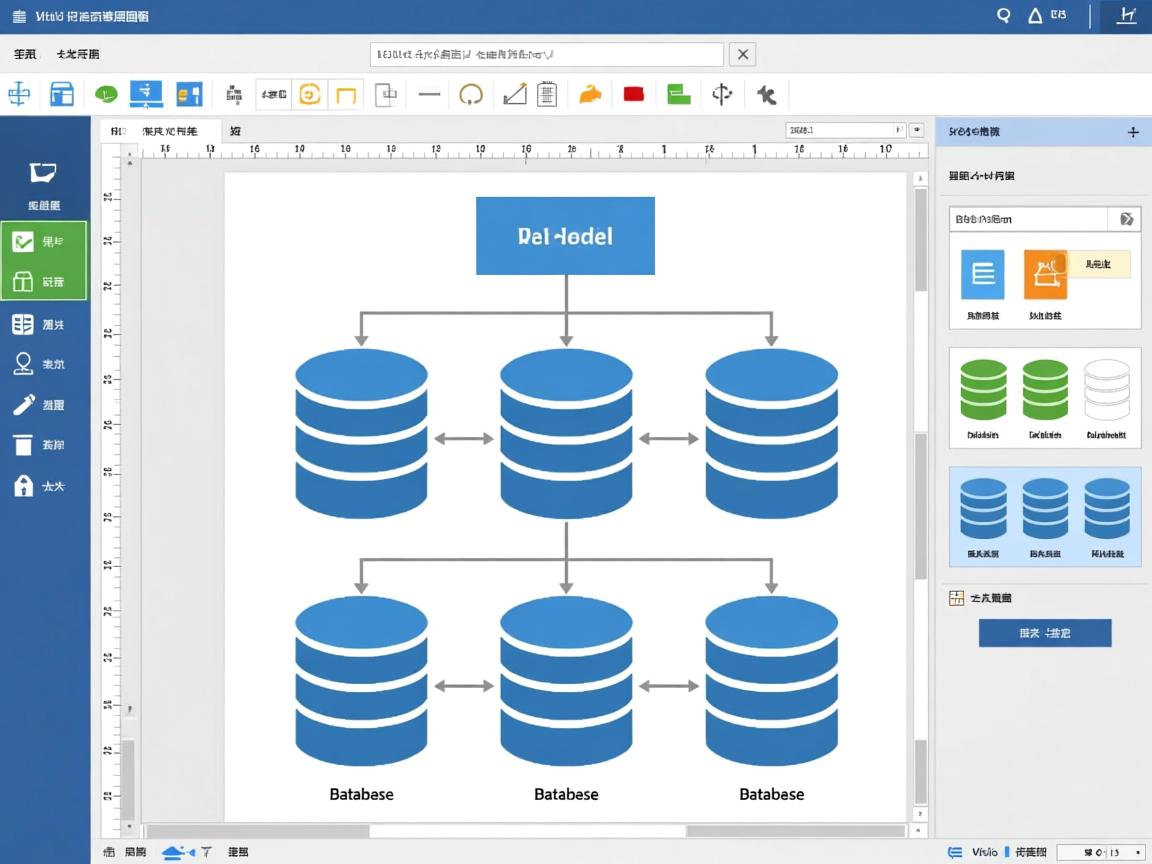Toggle the green checkmark item in sidebar
Image resolution: width=1152 pixels, height=864 pixels.
[24, 242]
